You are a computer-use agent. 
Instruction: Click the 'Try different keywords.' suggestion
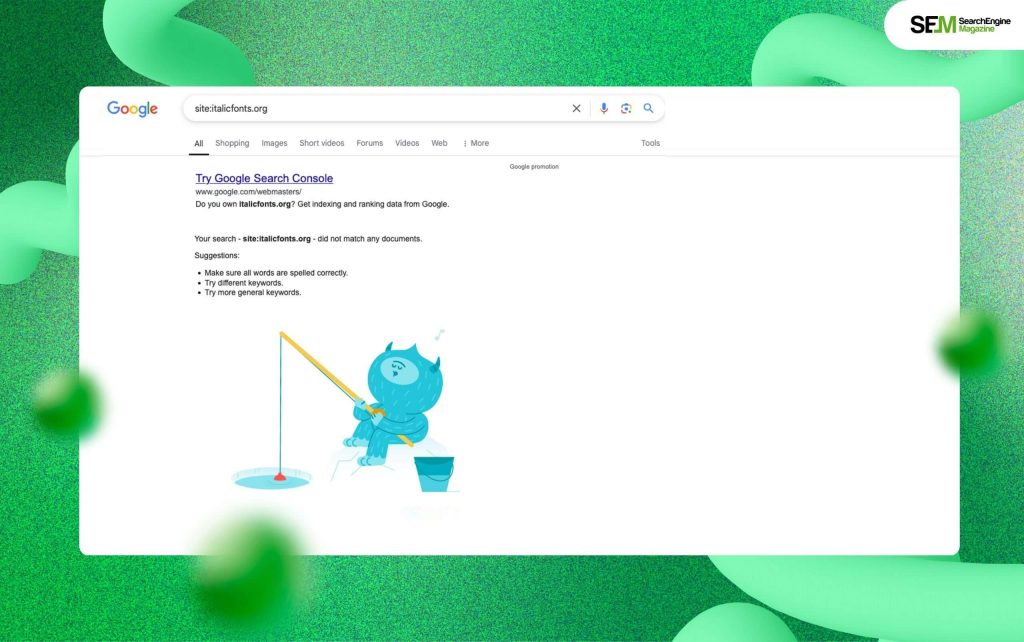(244, 283)
